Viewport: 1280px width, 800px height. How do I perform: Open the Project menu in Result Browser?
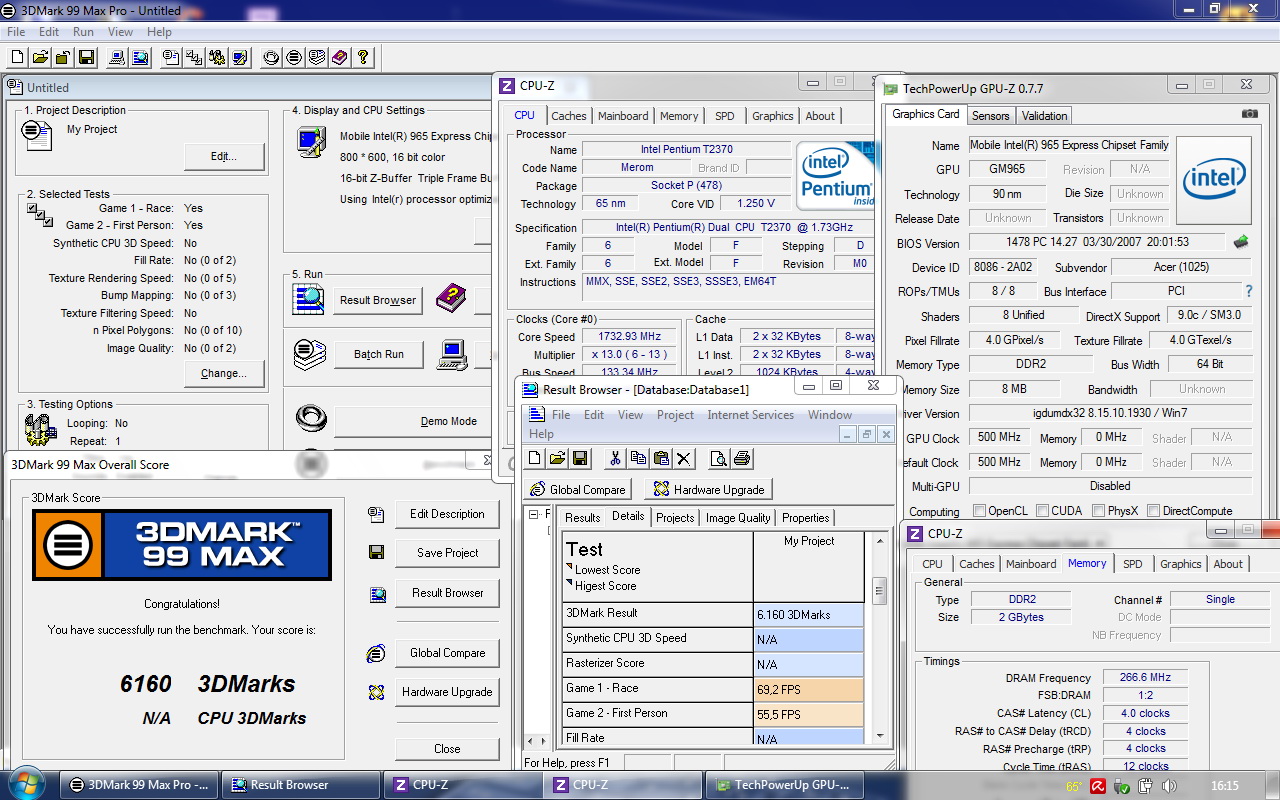coord(675,415)
